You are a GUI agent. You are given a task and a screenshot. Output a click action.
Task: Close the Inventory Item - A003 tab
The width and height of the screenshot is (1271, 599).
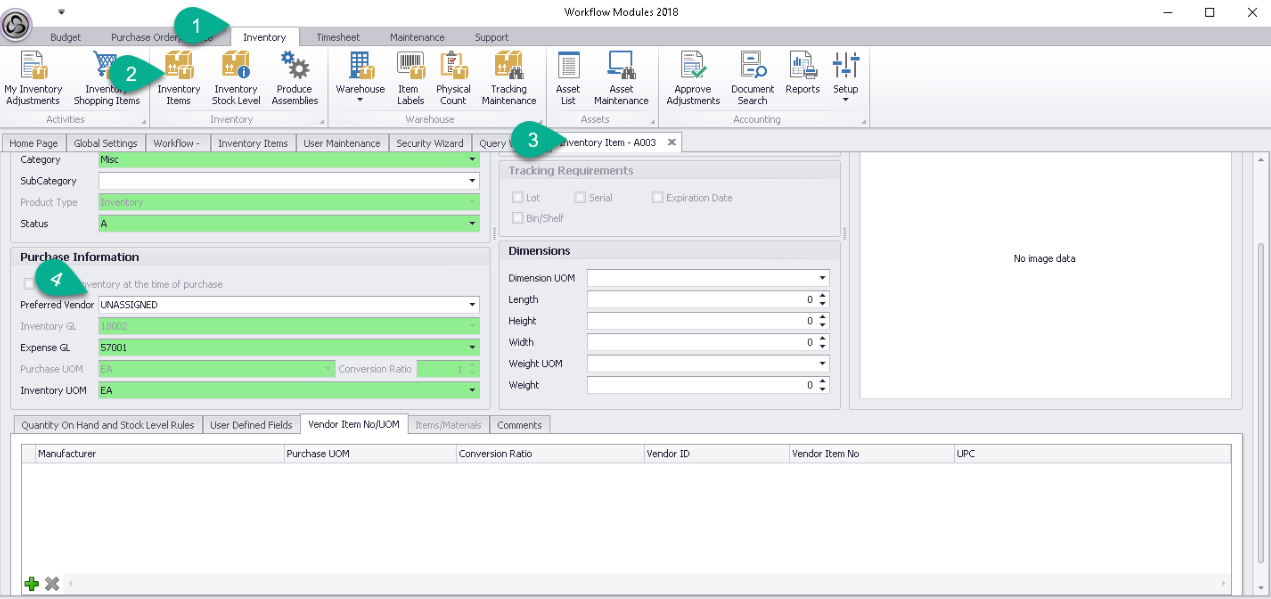[672, 143]
